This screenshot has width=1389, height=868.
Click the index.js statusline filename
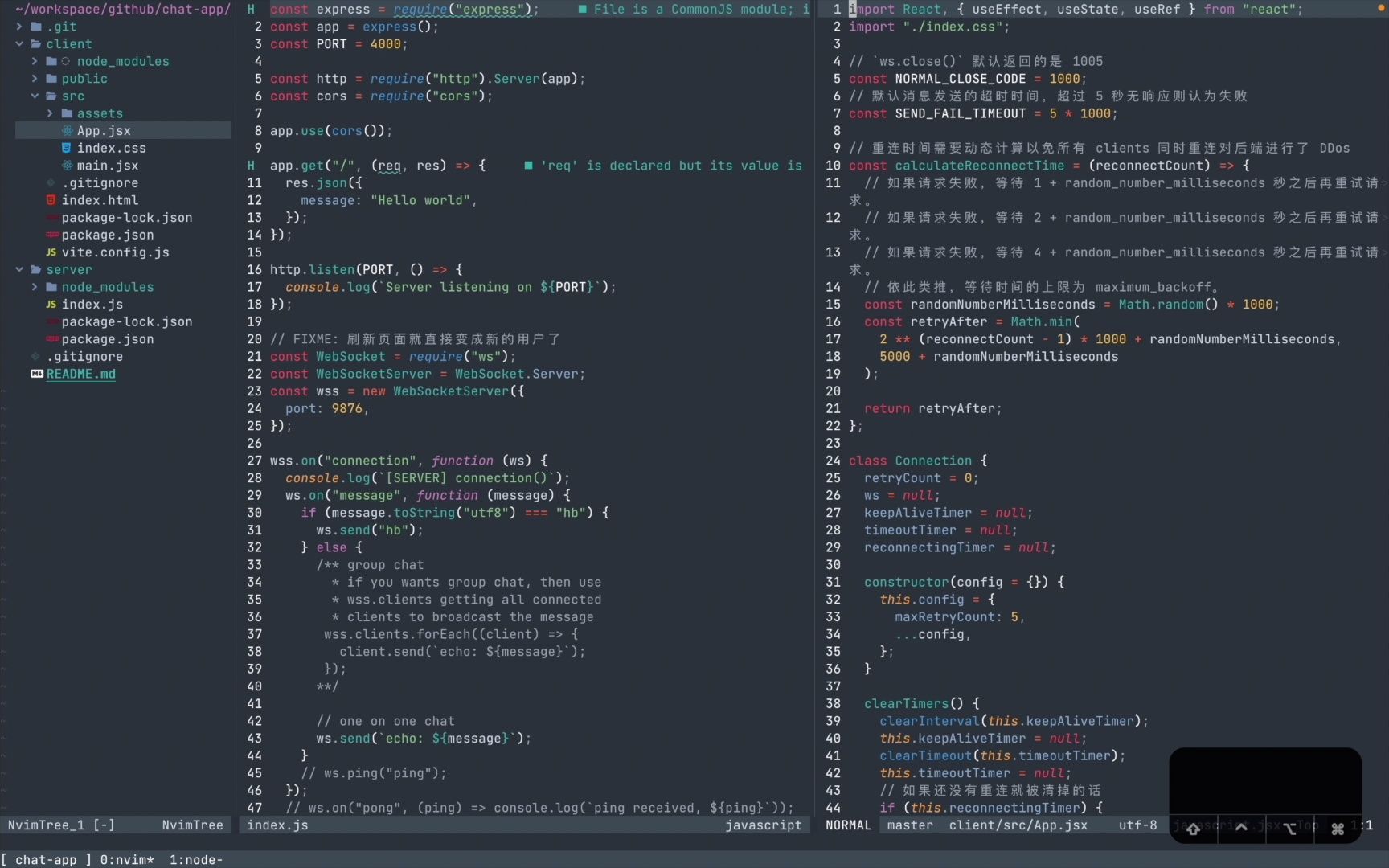277,825
